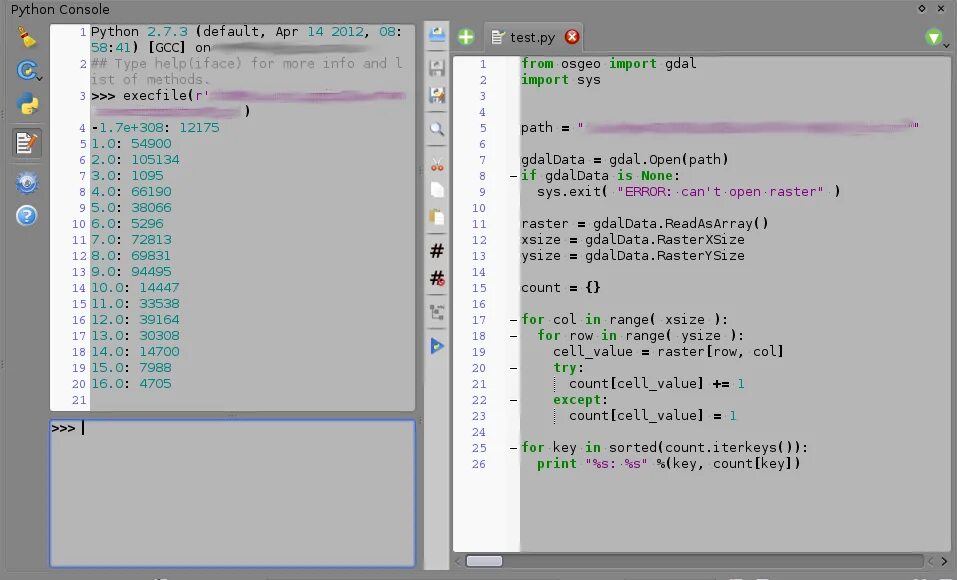Close the Python Console panel
This screenshot has width=957, height=580.
point(941,9)
